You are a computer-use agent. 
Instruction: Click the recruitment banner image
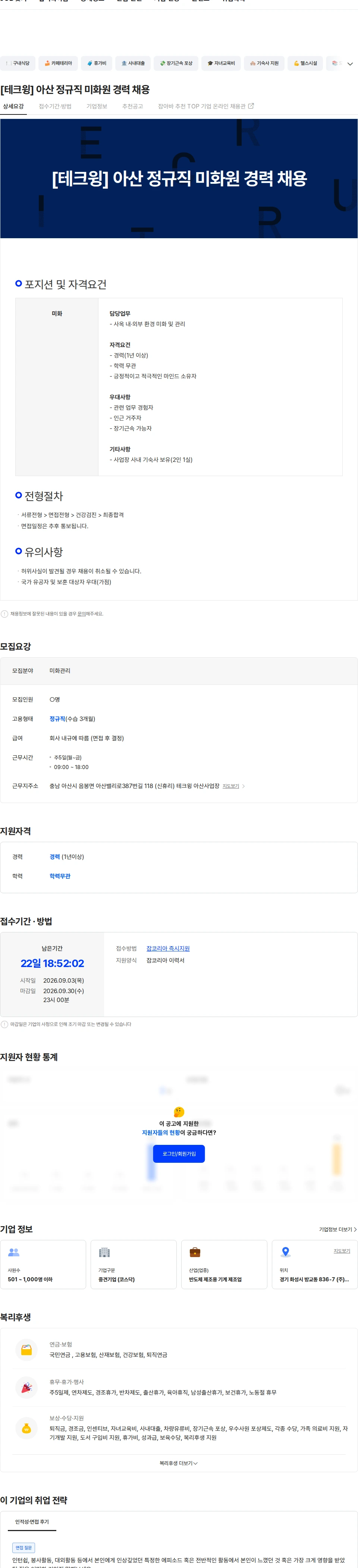coord(179,178)
